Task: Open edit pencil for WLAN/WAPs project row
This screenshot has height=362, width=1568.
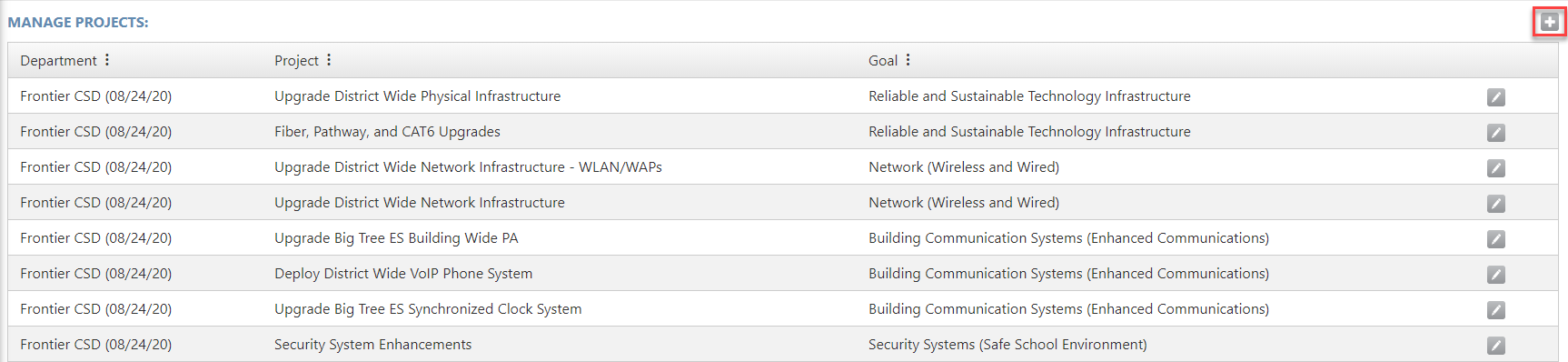Action: 1496,168
